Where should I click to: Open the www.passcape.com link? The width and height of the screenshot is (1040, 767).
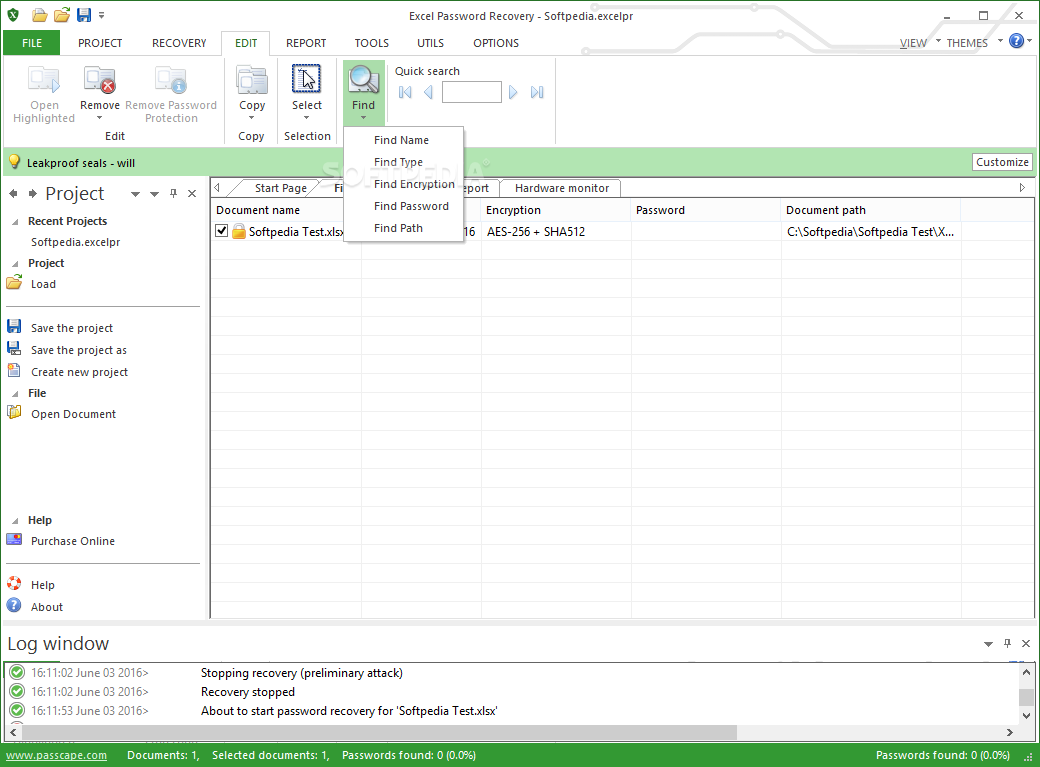click(56, 755)
